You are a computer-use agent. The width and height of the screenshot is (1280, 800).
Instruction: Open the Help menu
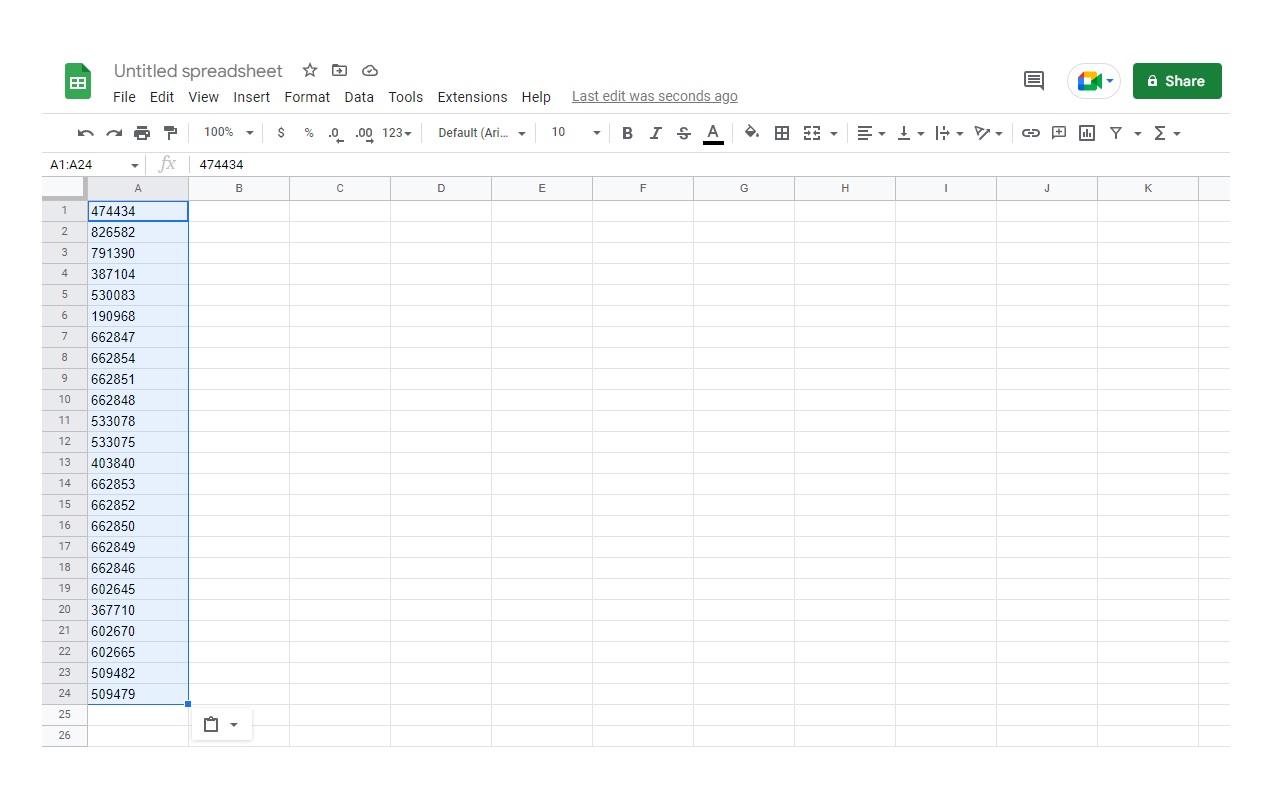tap(536, 97)
